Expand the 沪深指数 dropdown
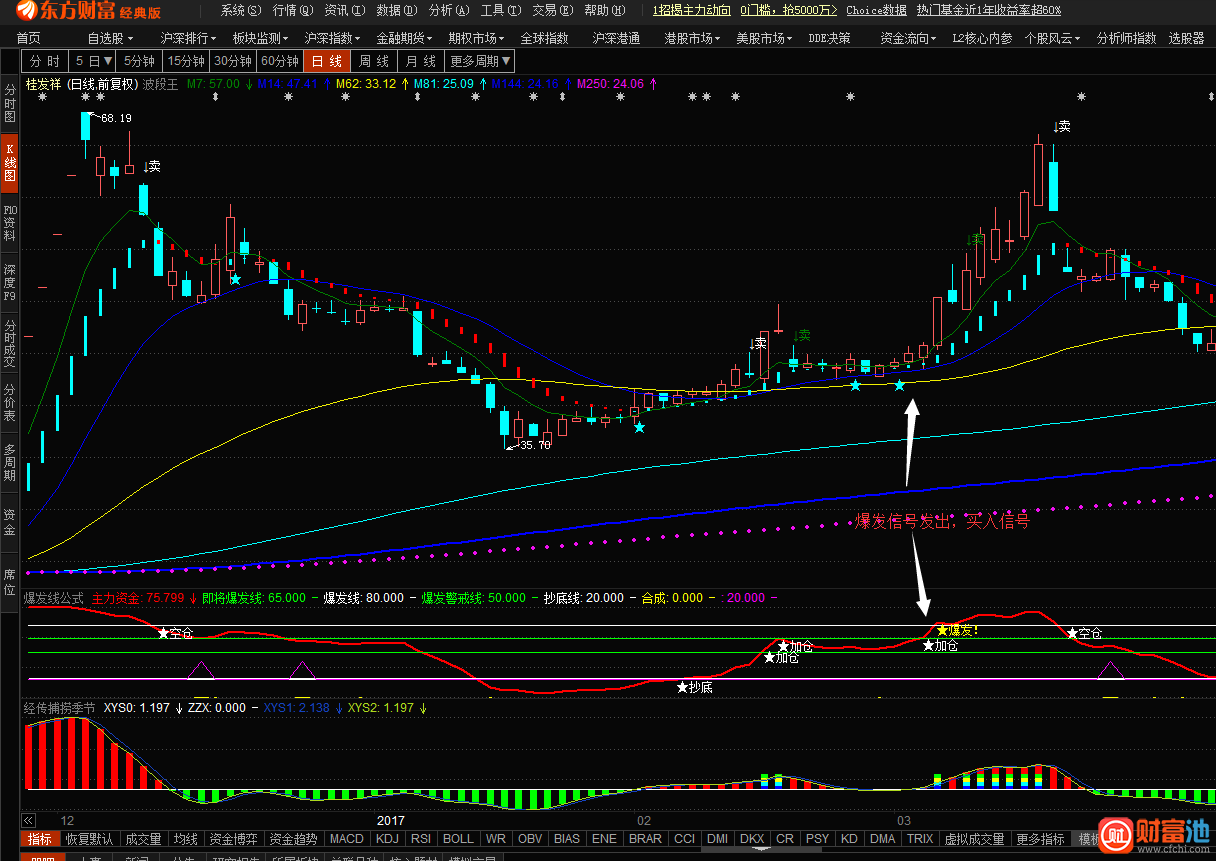Viewport: 1216px width, 861px height. coord(334,38)
